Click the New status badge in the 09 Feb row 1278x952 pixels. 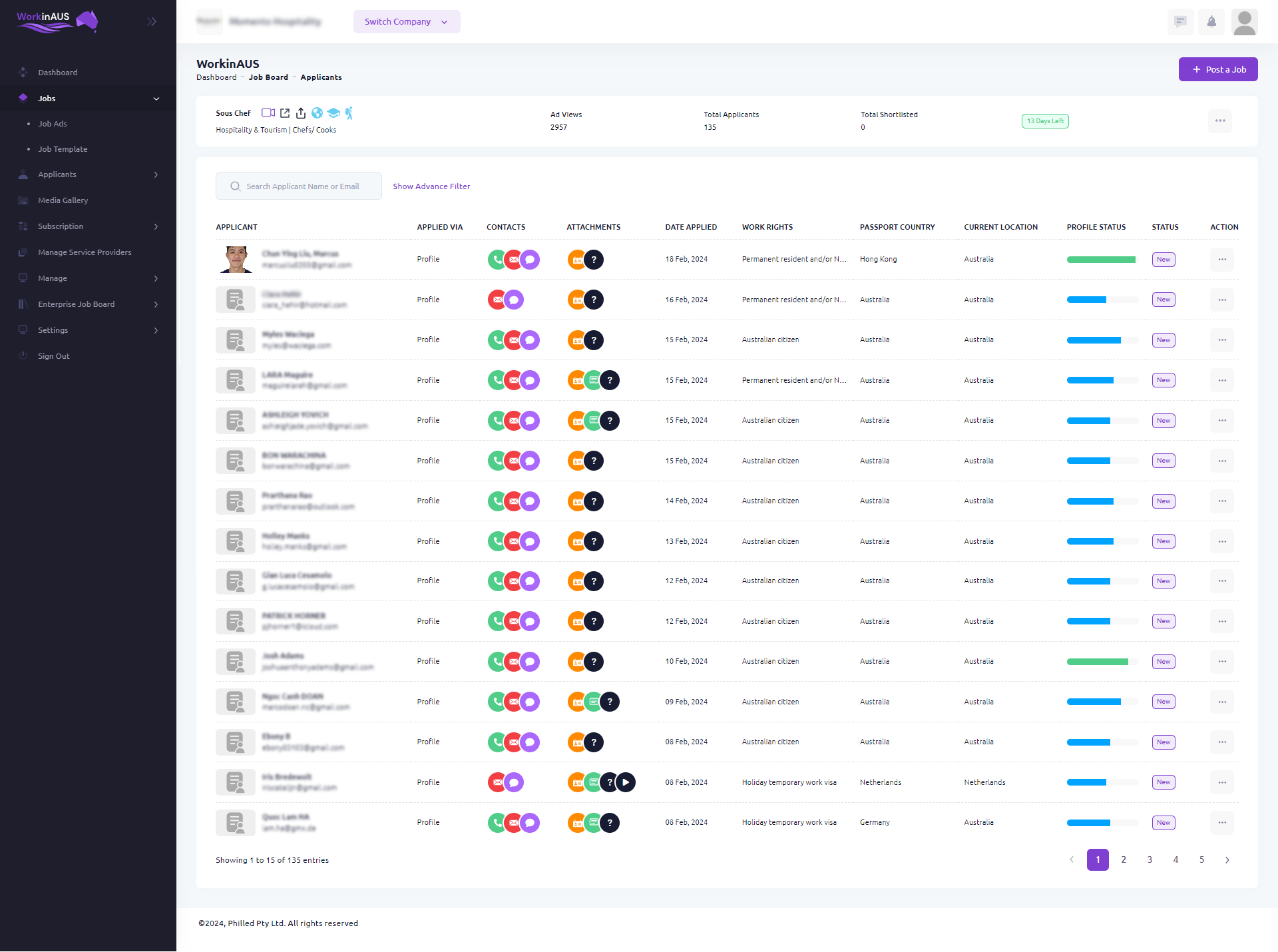(x=1164, y=702)
